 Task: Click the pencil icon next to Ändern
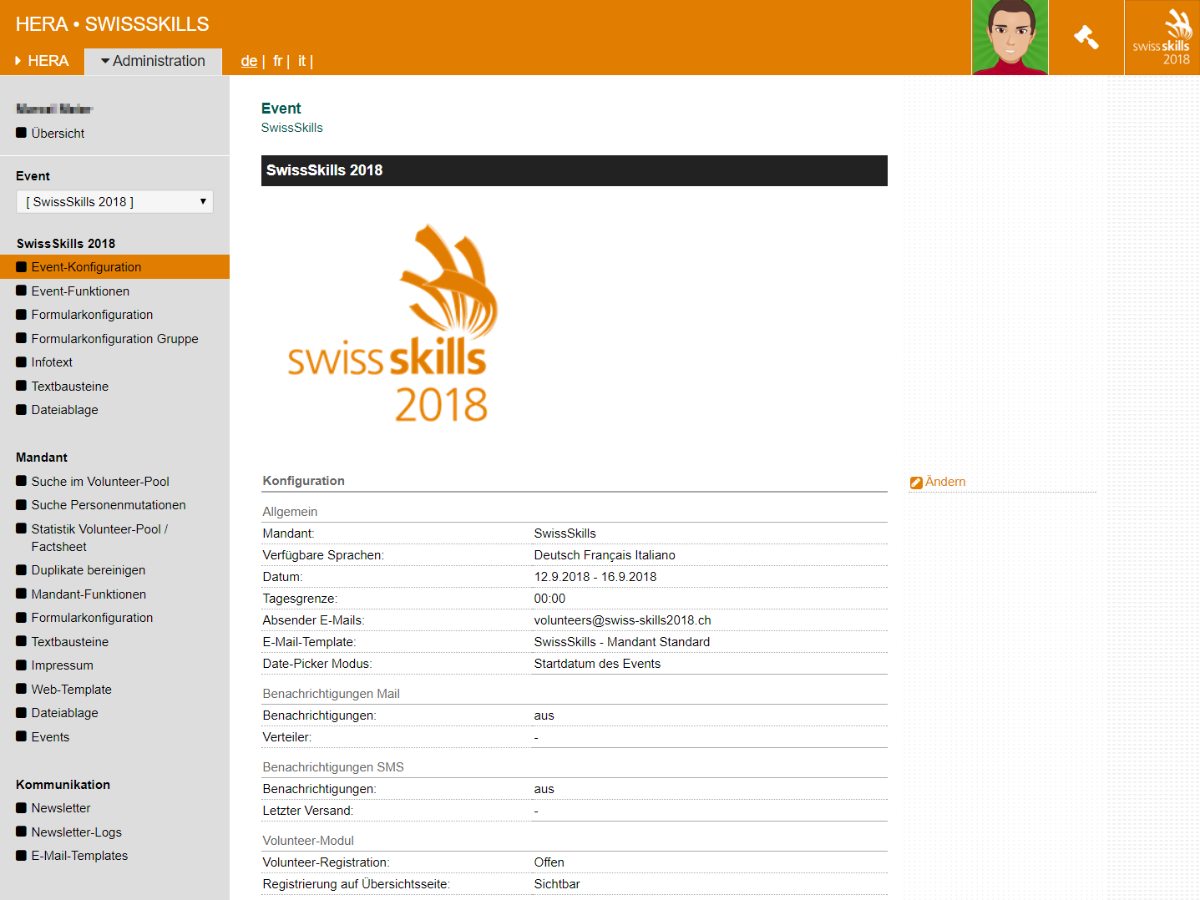tap(916, 483)
